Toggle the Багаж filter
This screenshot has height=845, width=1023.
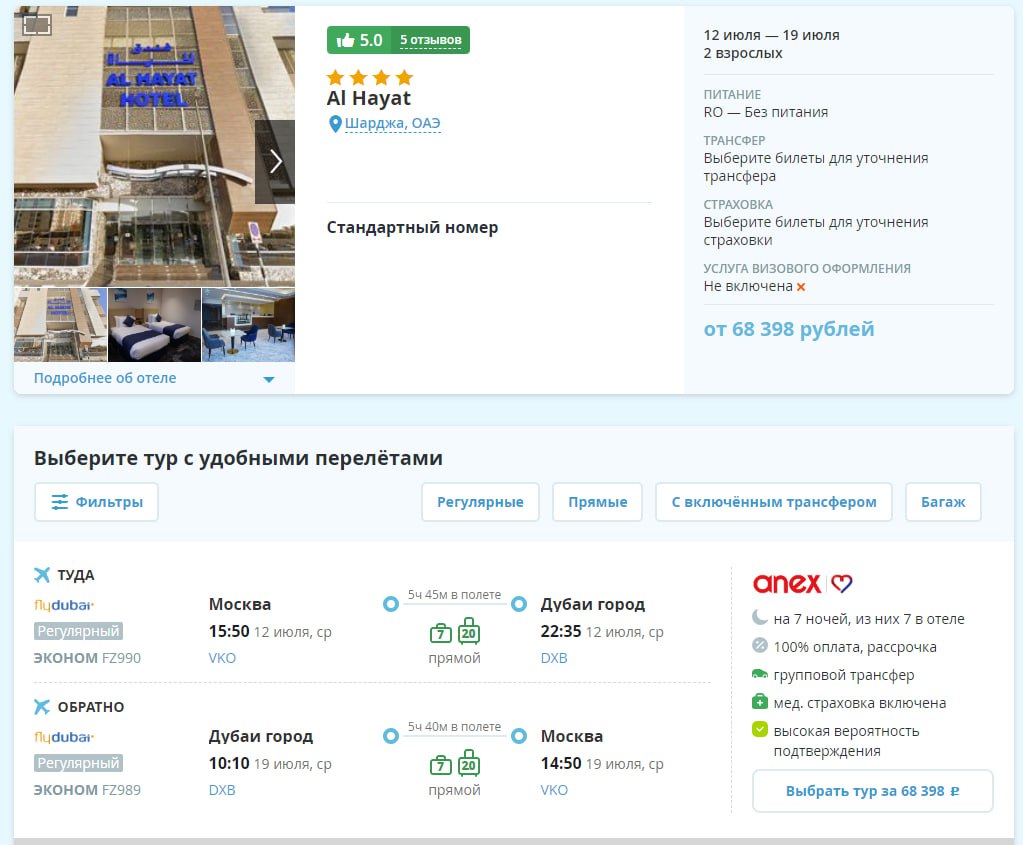[x=943, y=502]
